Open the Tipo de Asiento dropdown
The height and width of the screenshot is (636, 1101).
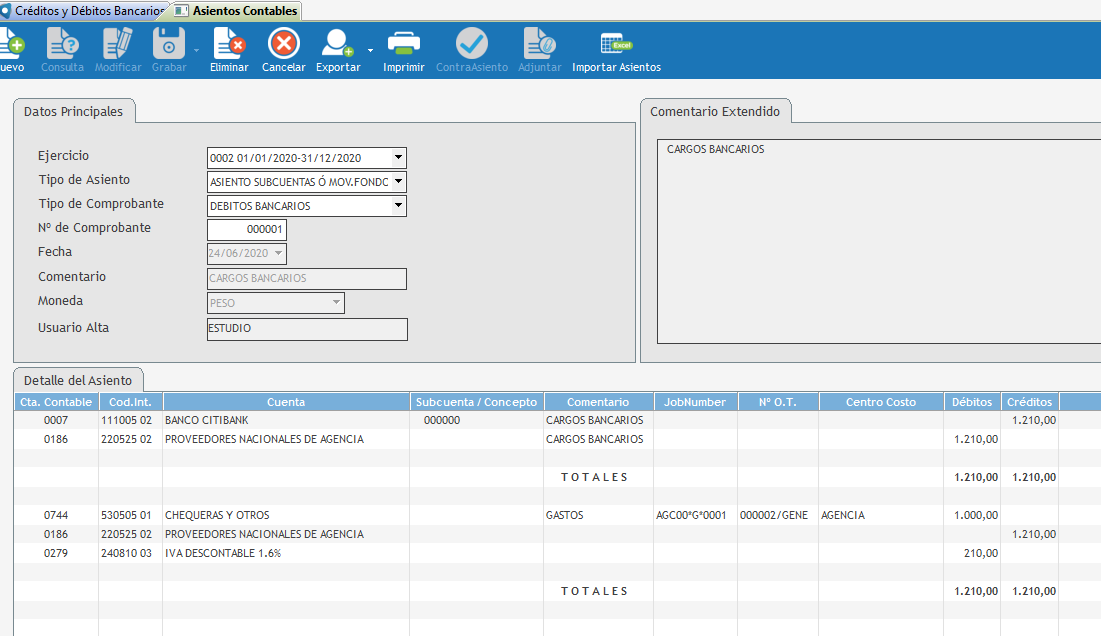pyautogui.click(x=398, y=182)
